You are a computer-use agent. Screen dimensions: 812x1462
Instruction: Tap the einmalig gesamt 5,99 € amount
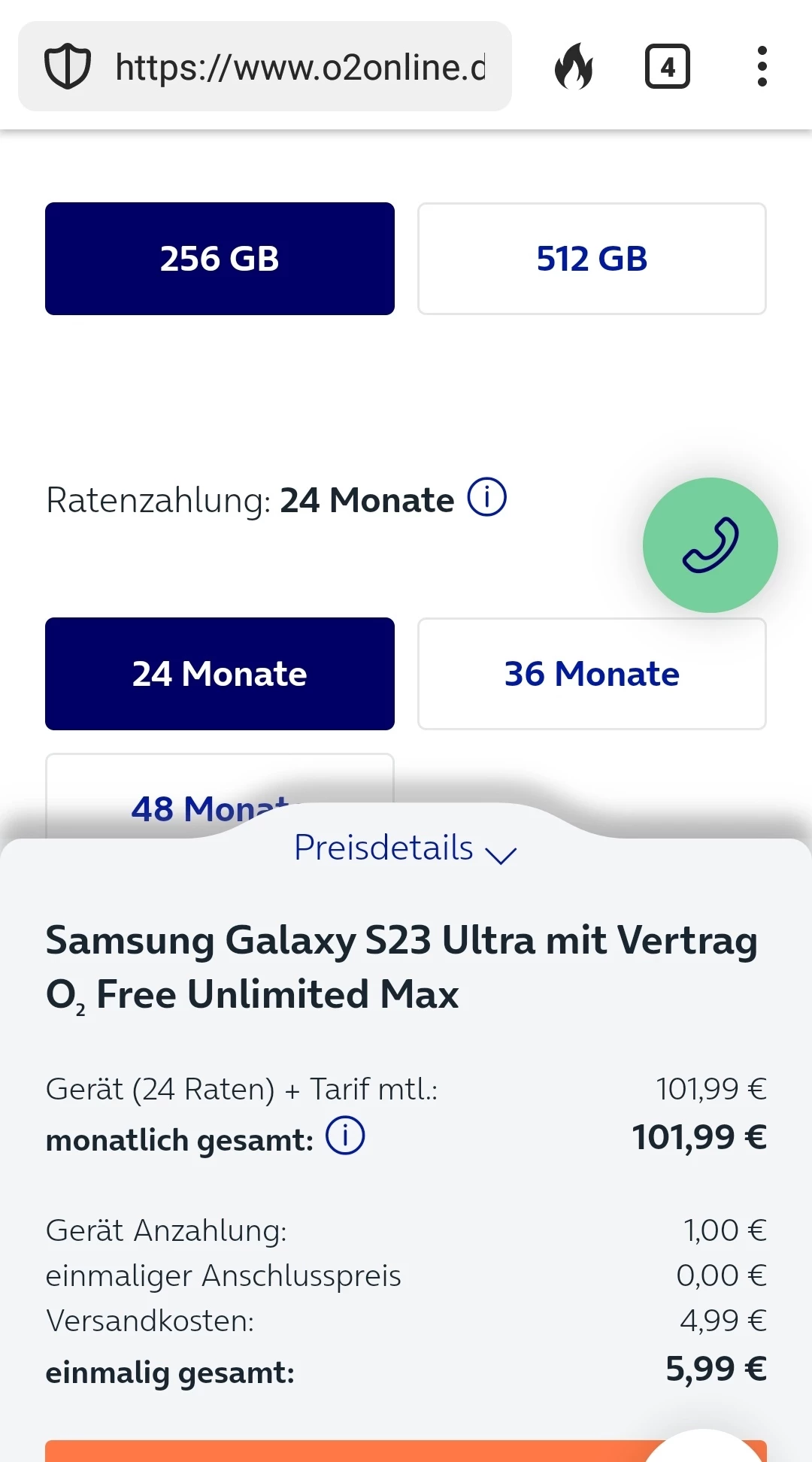[x=715, y=1369]
